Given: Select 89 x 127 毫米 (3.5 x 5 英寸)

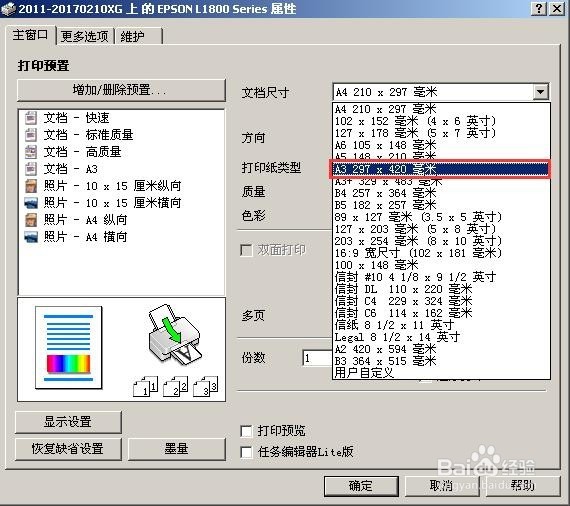Looking at the screenshot, I should point(441,217).
